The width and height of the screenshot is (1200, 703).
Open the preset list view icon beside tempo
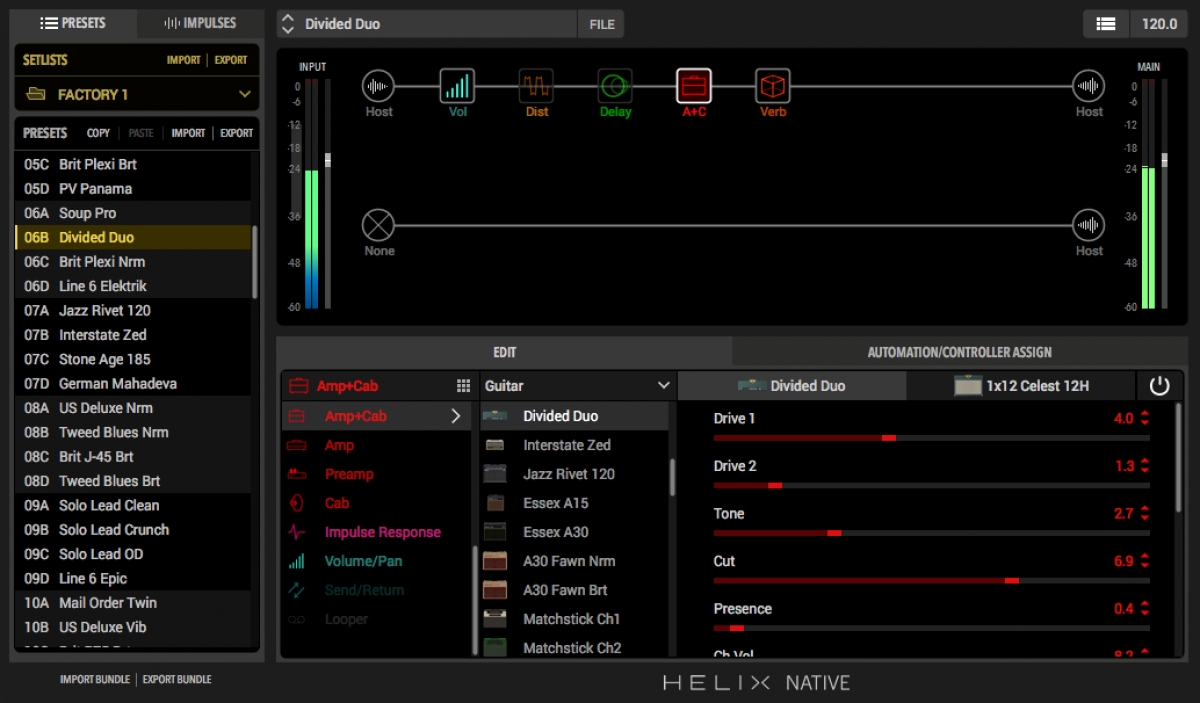coord(1106,24)
